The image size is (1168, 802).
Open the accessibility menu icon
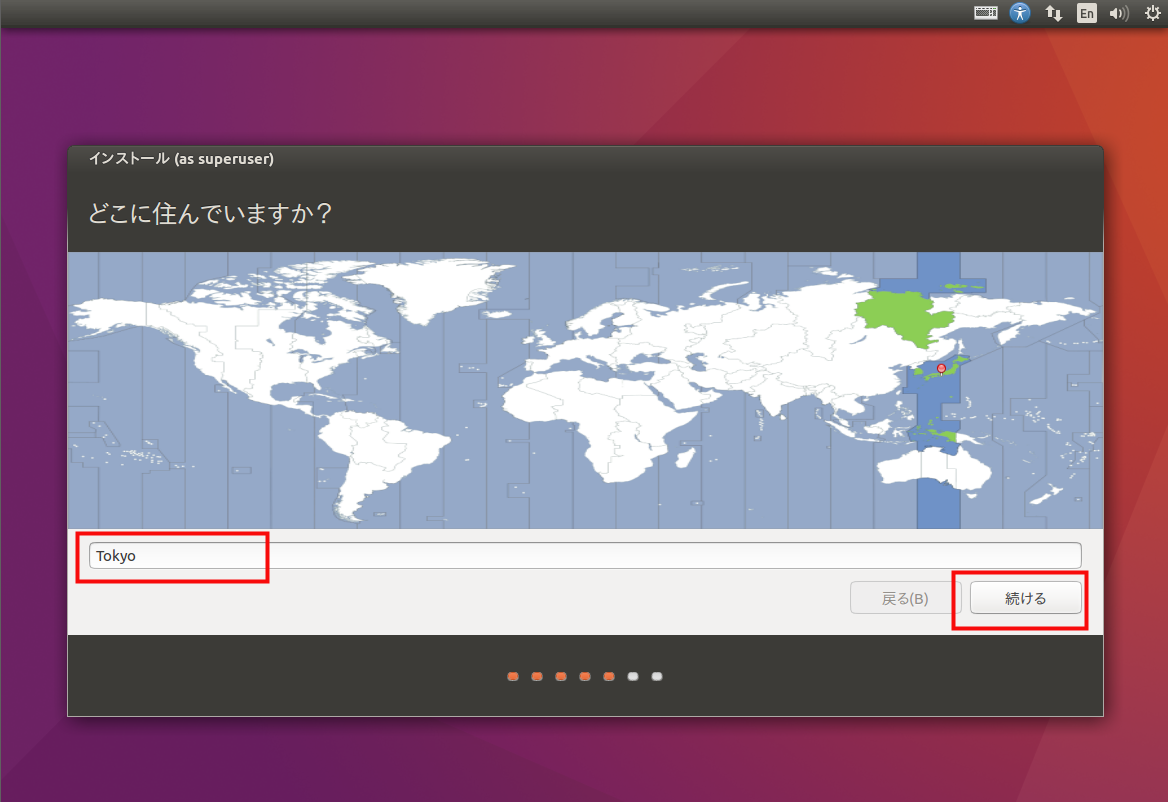[1020, 13]
